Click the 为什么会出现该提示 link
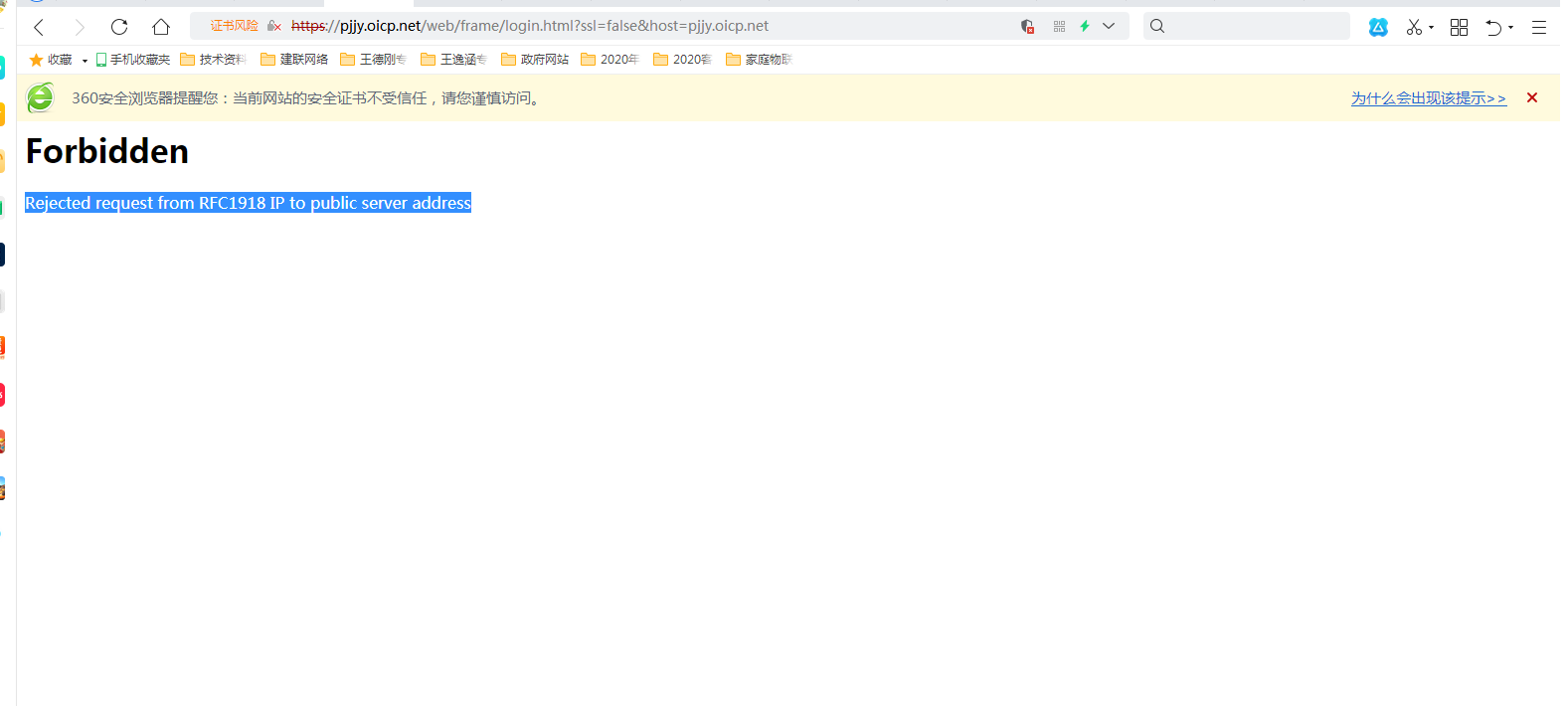This screenshot has width=1568, height=706. 1428,98
